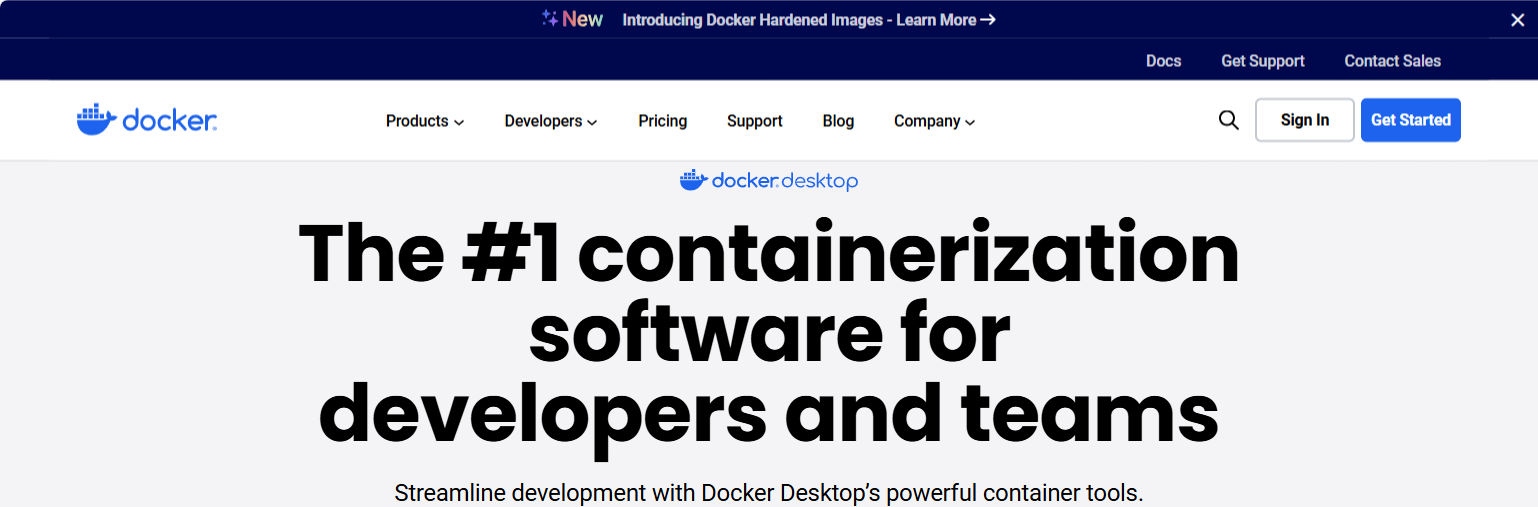Open the Support menu item

[755, 121]
